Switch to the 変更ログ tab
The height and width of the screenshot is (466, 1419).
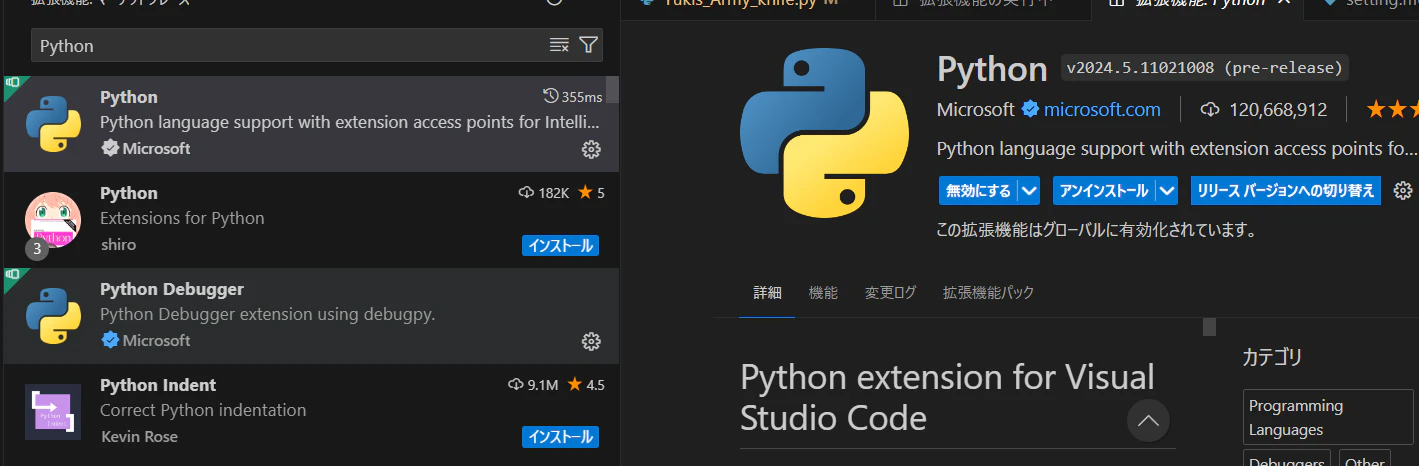[x=890, y=293]
